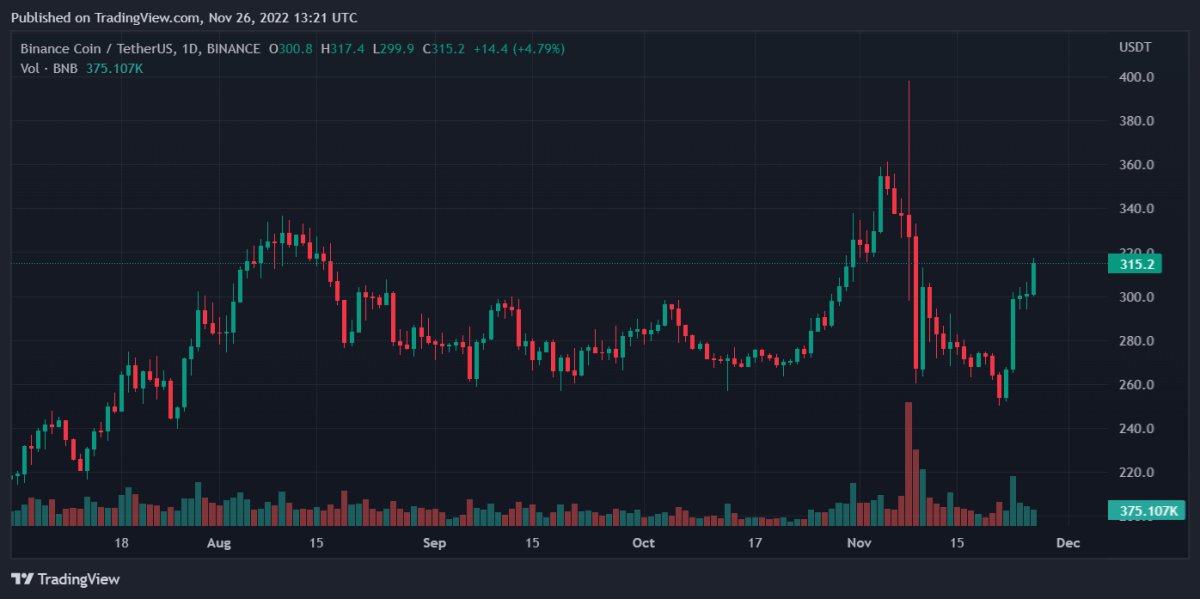Select the Dec marker on time axis
This screenshot has width=1200, height=599.
pyautogui.click(x=1068, y=543)
